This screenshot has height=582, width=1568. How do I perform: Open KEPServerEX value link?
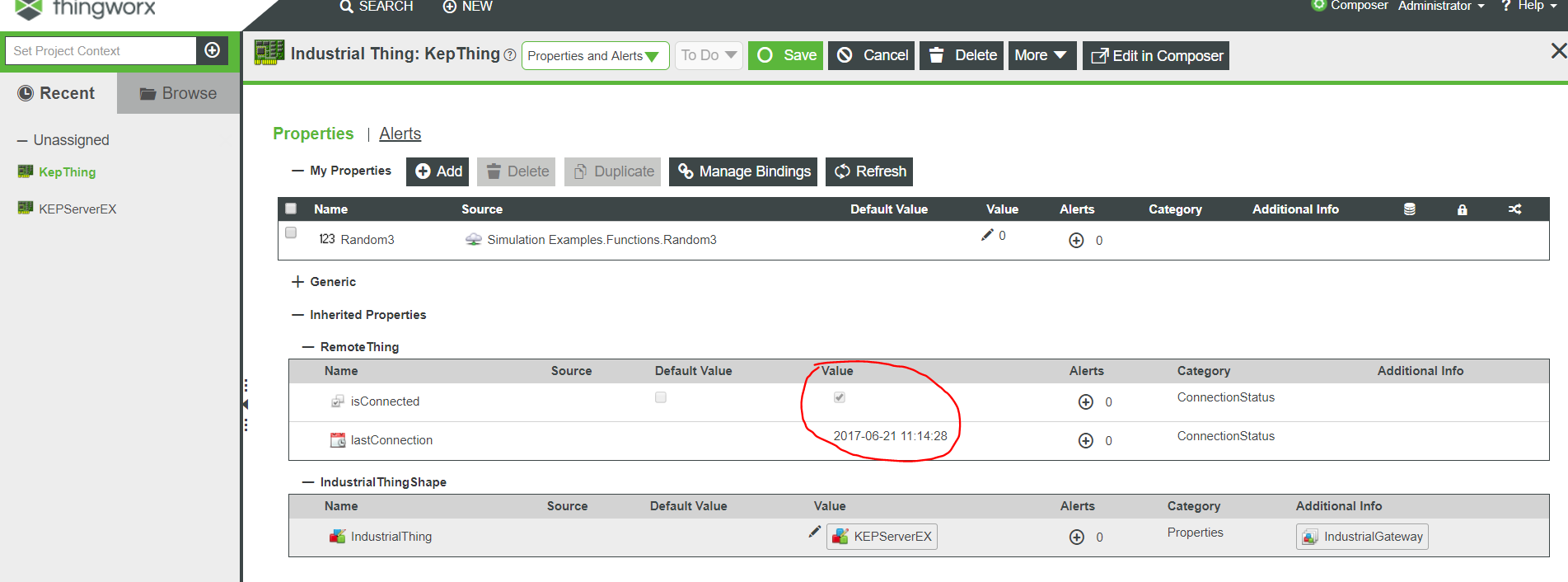882,537
